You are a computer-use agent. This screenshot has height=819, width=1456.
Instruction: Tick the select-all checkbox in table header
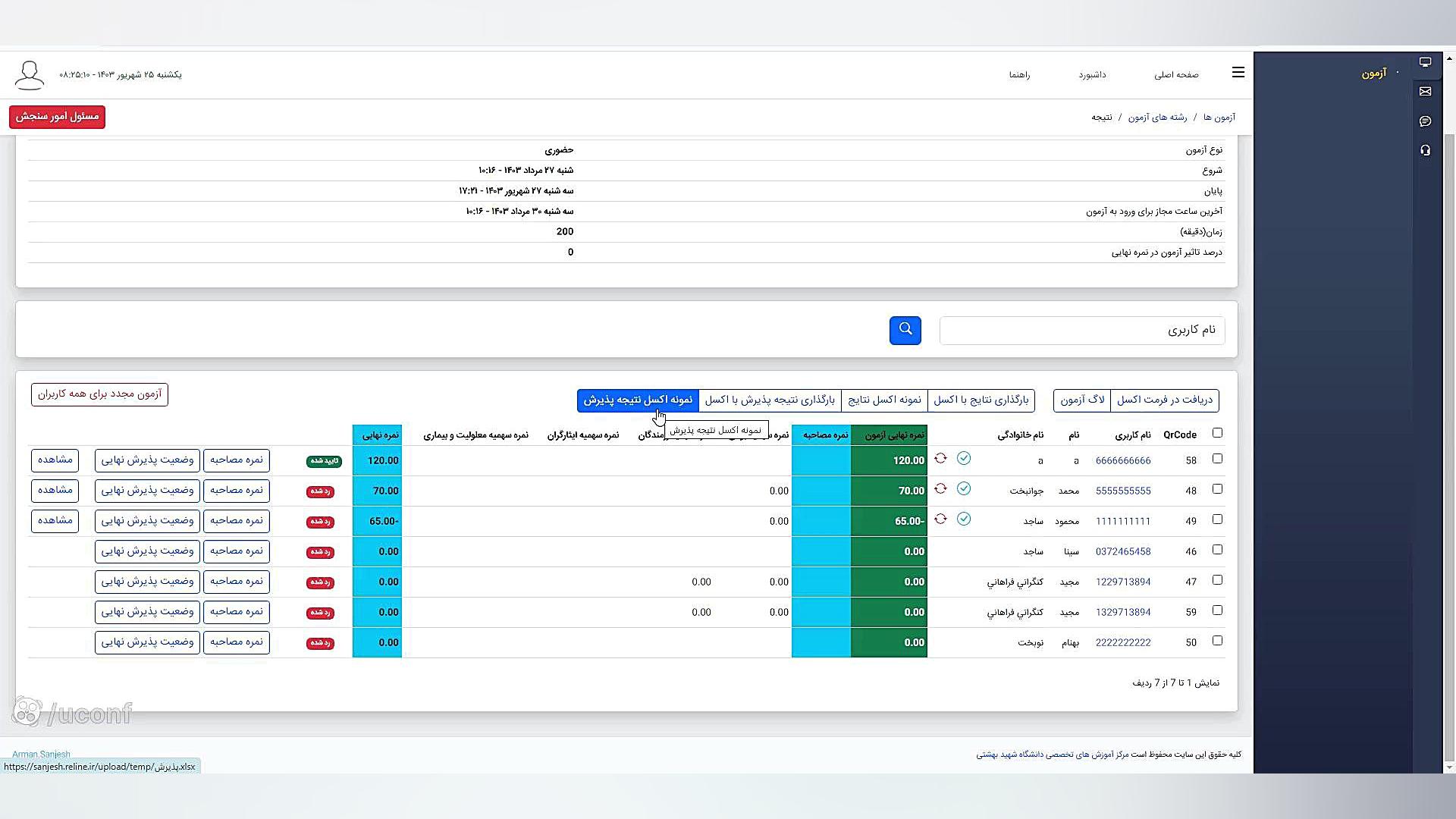click(1217, 433)
